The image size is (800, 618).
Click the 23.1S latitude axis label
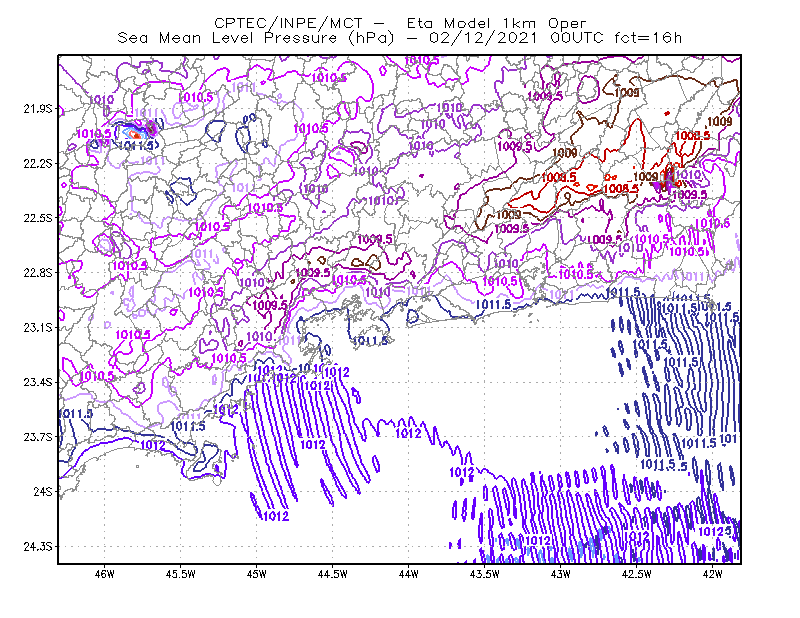tap(38, 327)
